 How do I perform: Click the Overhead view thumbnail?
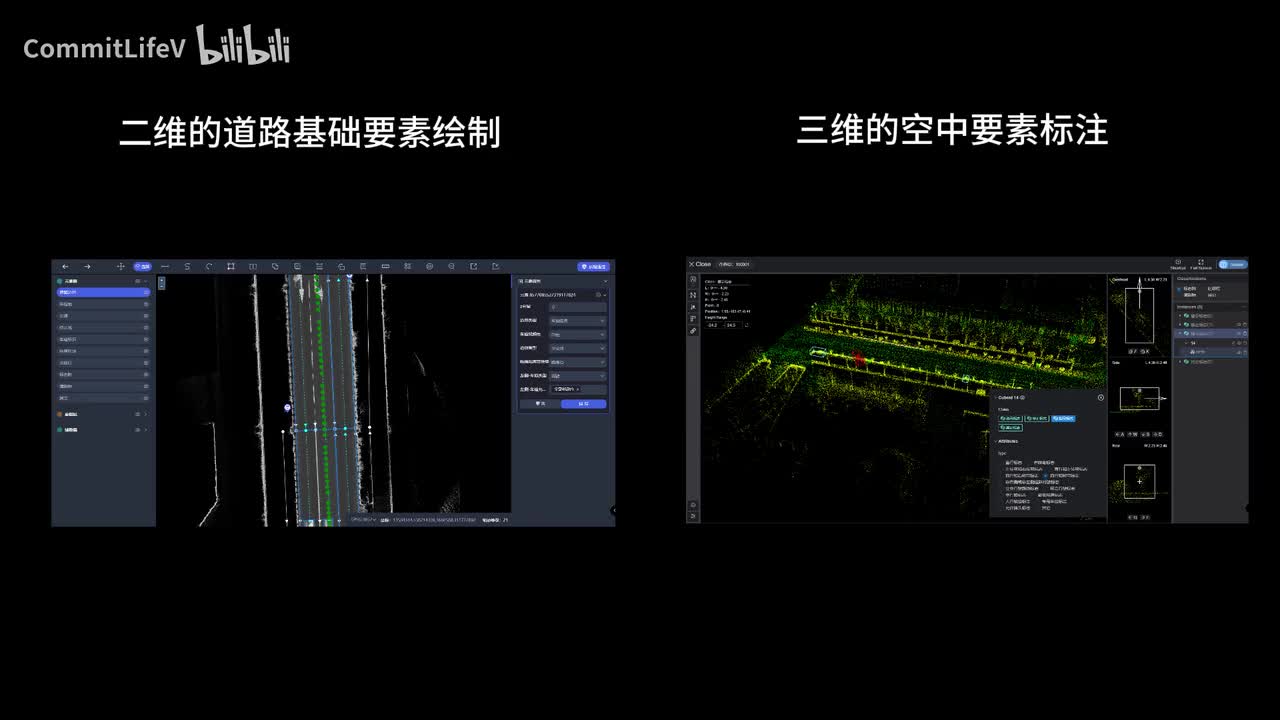(x=1140, y=315)
